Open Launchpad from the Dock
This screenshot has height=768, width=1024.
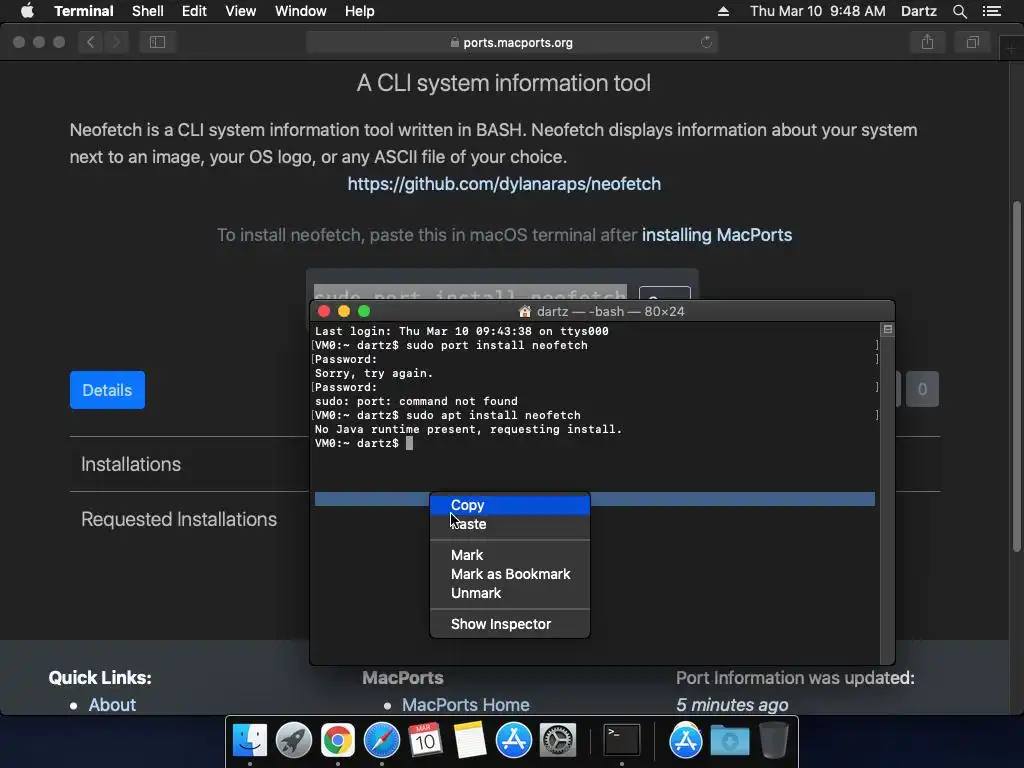coord(294,740)
